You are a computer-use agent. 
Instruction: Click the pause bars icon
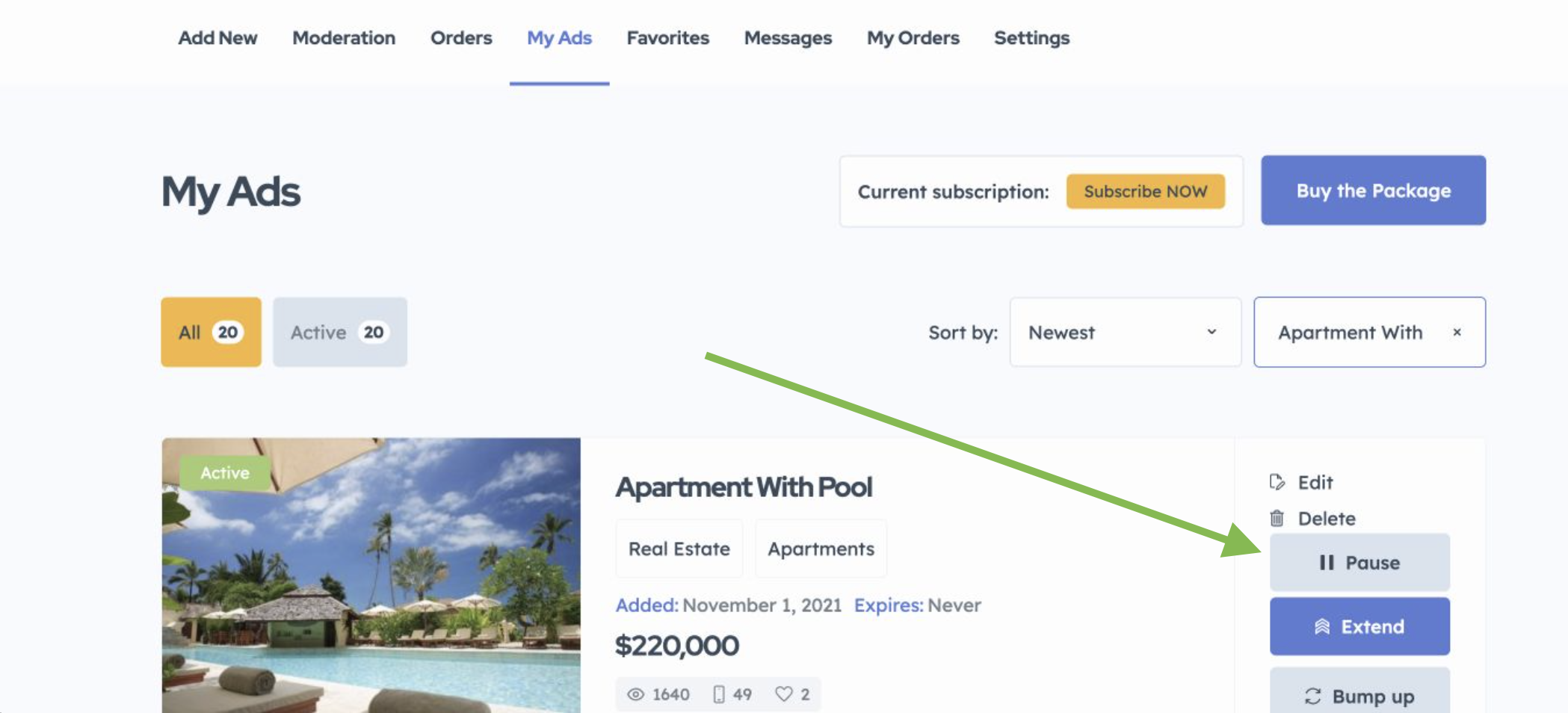point(1327,562)
